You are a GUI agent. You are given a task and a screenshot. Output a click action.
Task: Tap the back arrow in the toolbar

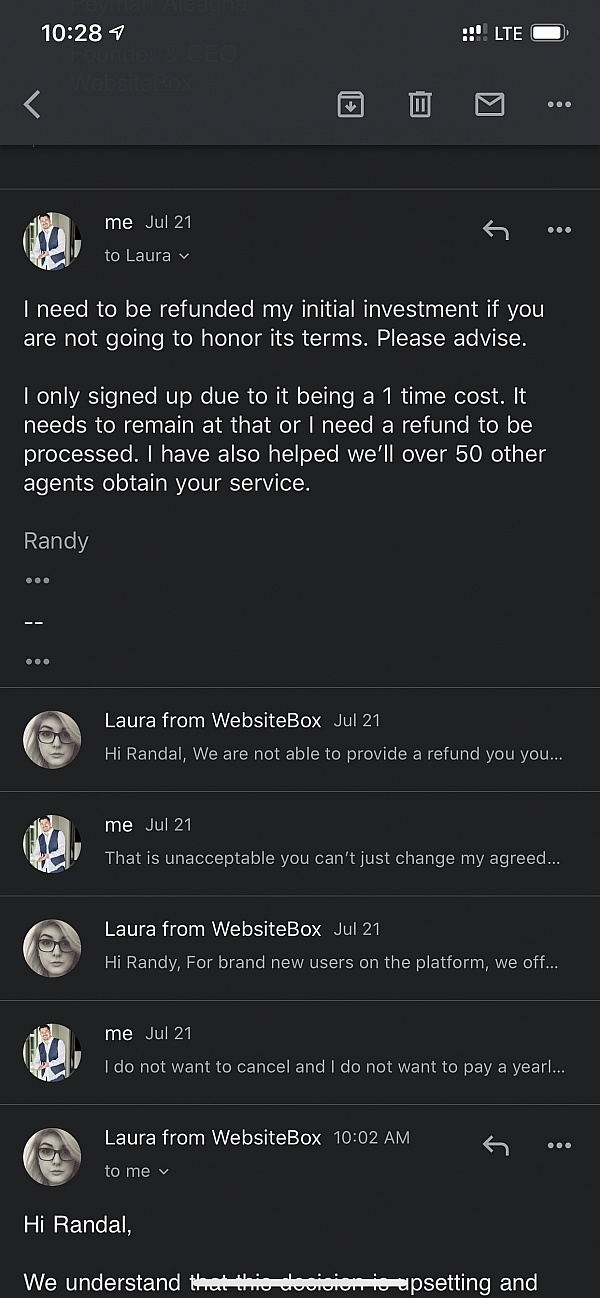32,104
